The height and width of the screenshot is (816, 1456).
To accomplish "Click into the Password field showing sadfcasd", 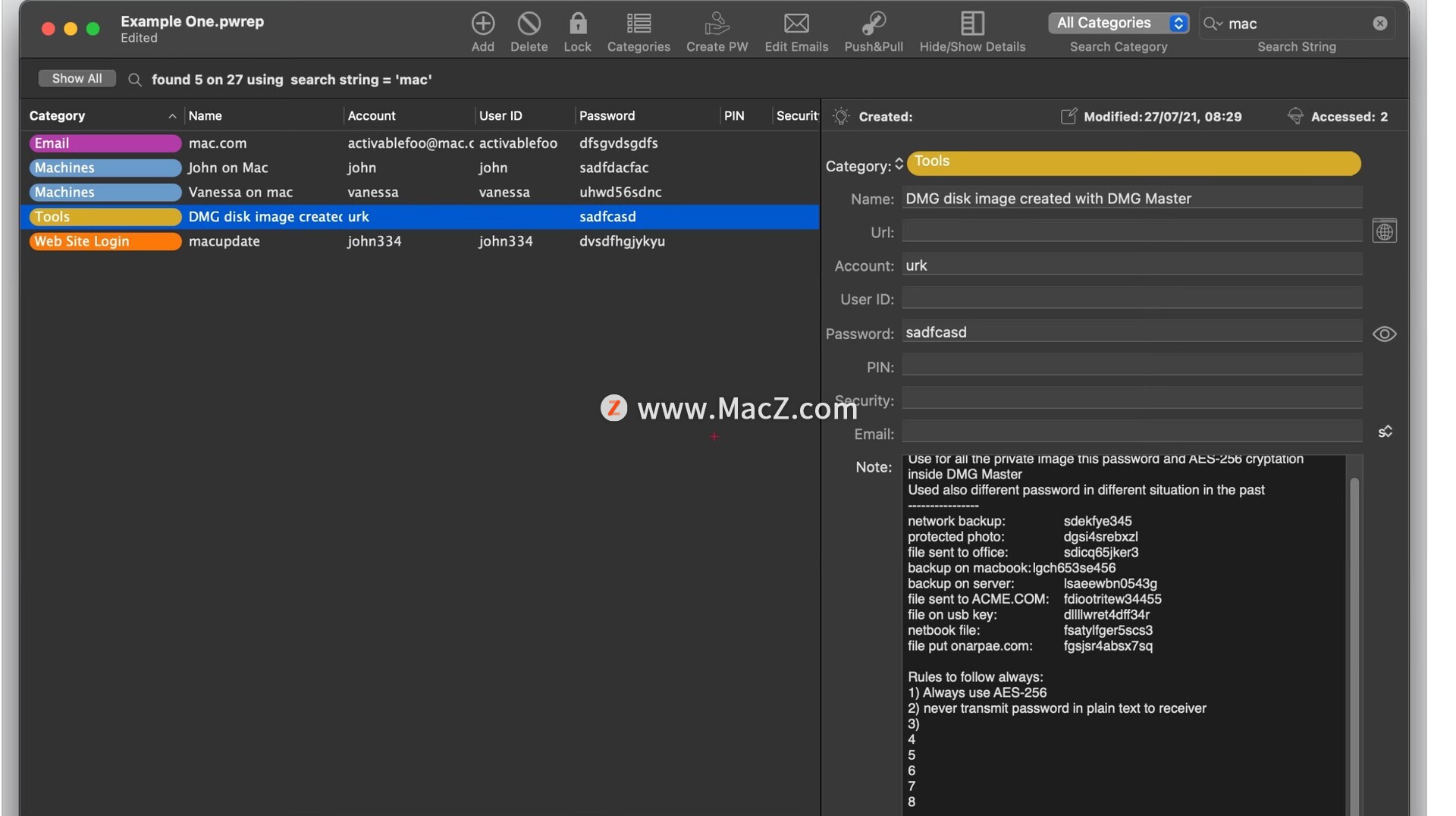I will tap(1131, 332).
